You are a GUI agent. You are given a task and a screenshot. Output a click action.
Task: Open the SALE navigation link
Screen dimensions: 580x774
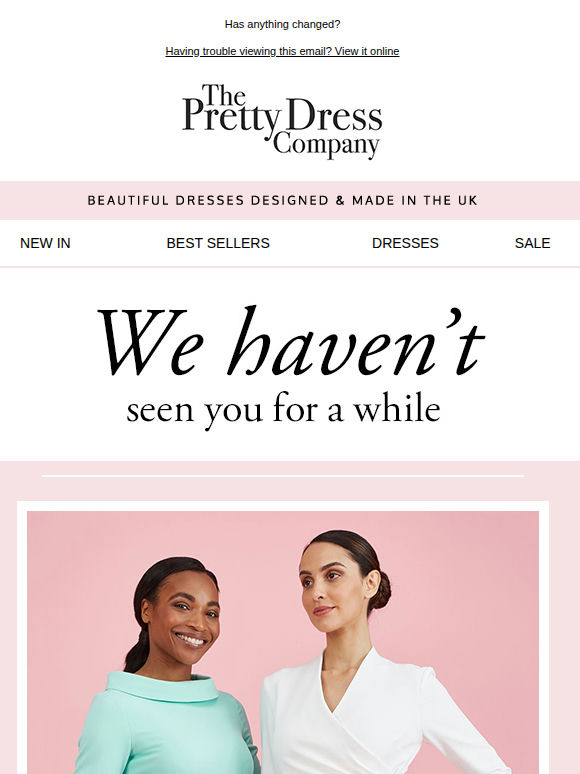coord(533,243)
